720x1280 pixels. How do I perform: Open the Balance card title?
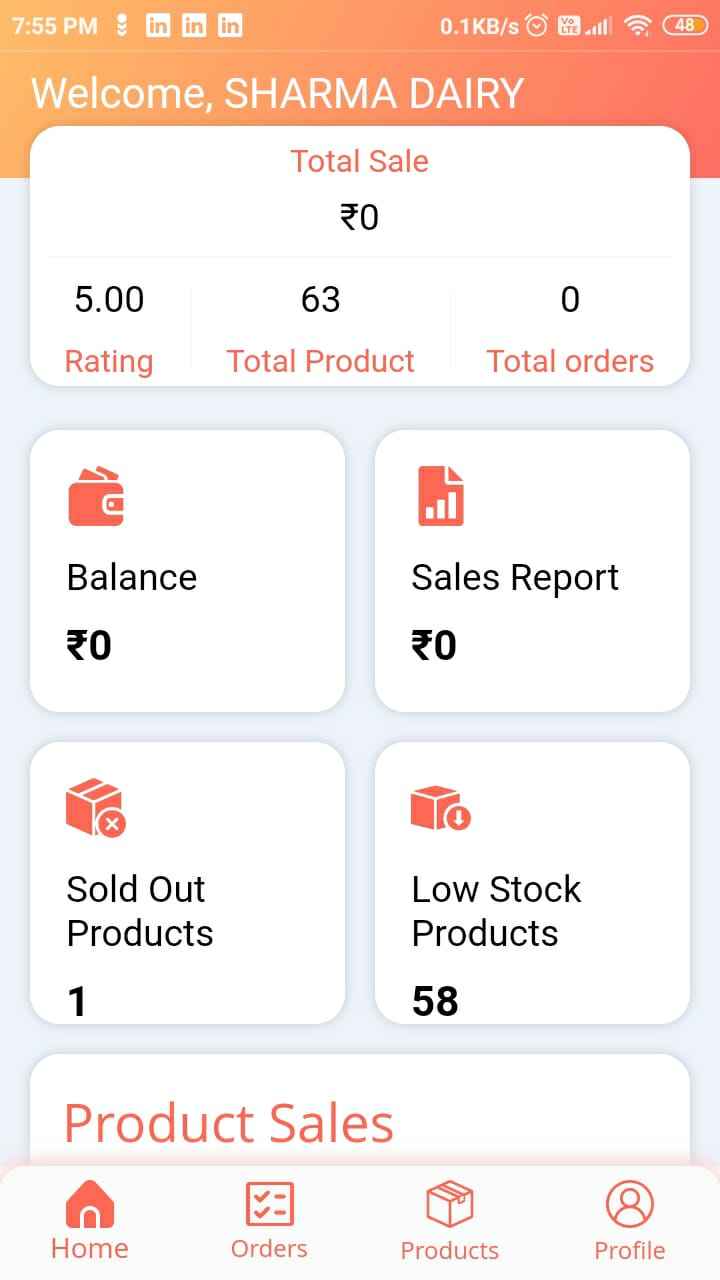click(132, 577)
